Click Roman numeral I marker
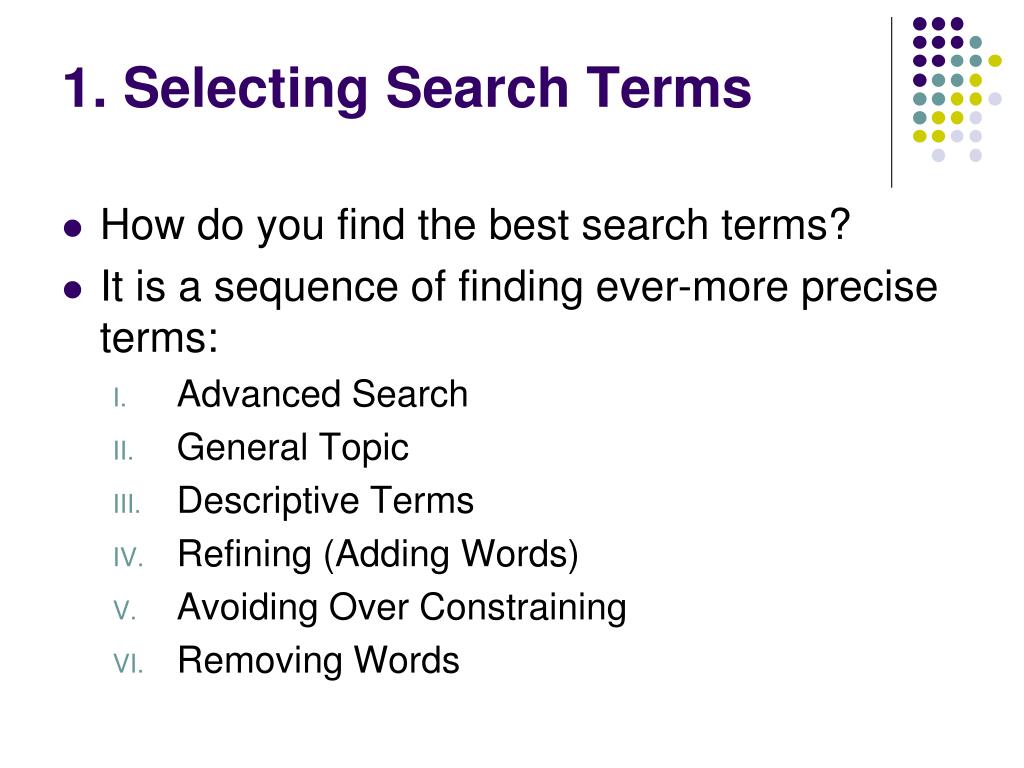1024x768 pixels. click(x=120, y=398)
